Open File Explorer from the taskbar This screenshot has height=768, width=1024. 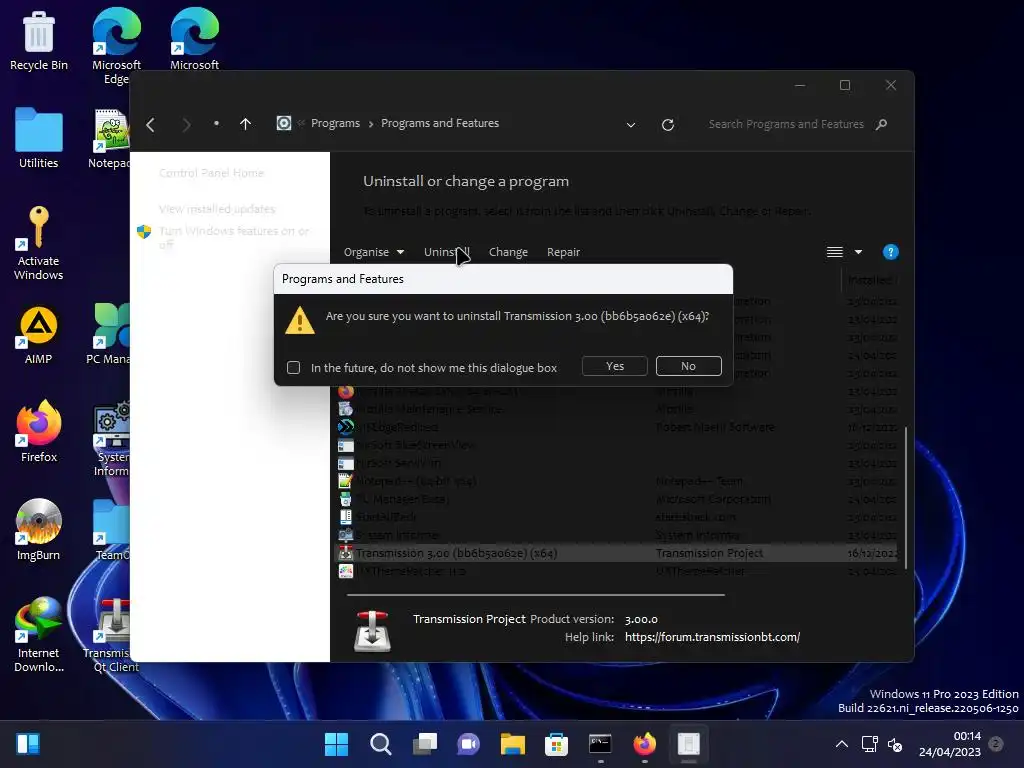[513, 744]
